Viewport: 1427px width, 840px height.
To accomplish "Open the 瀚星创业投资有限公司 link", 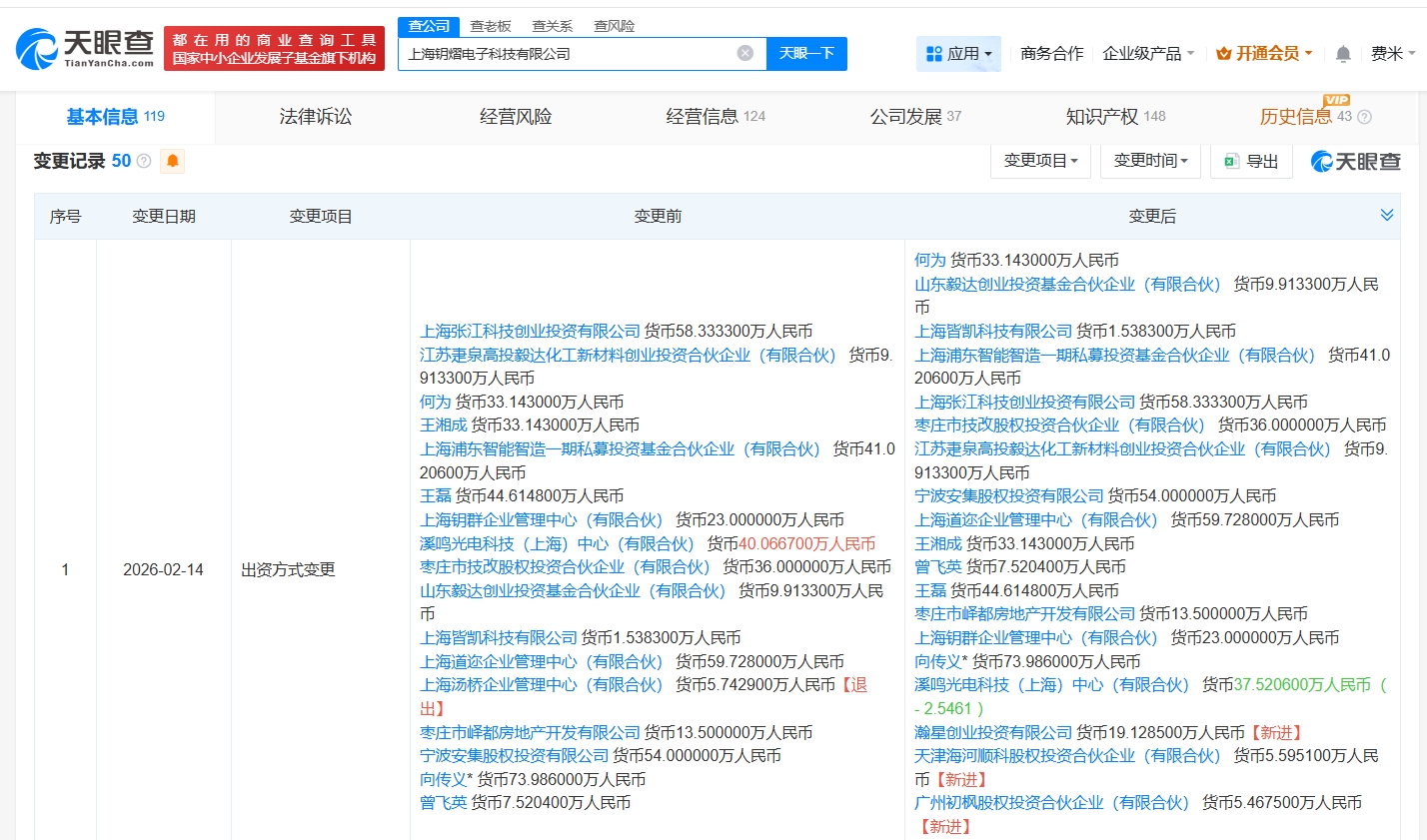I will coord(992,733).
